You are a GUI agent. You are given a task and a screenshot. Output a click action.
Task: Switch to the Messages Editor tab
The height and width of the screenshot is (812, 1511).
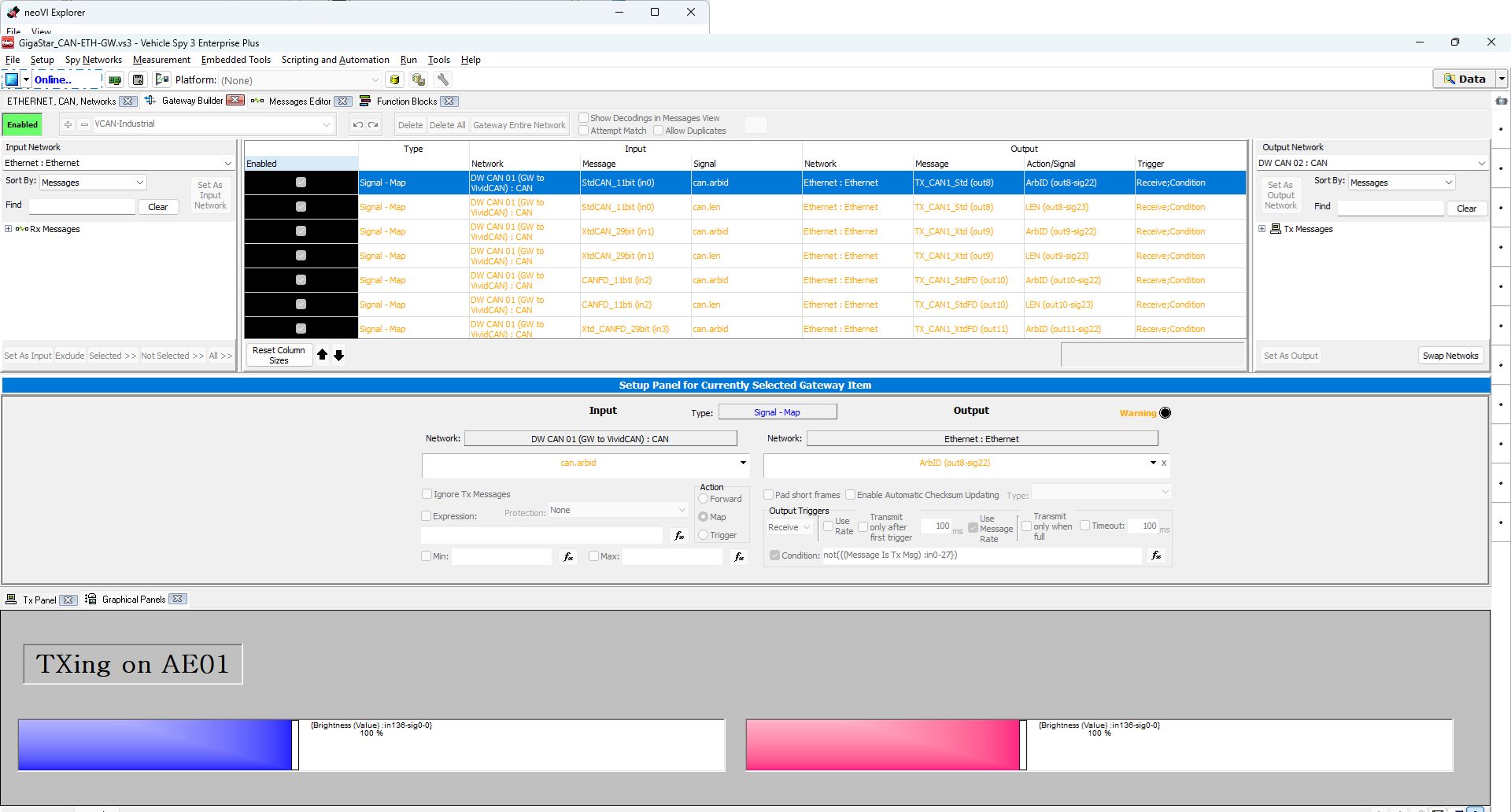tap(299, 101)
